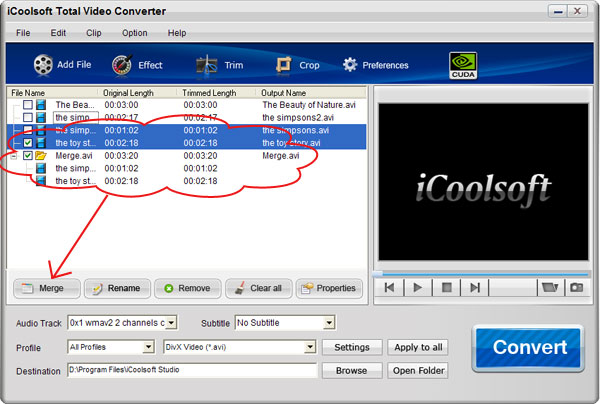Expand the All Profiles dropdown
Screen dimensions: 600x404
tap(148, 347)
